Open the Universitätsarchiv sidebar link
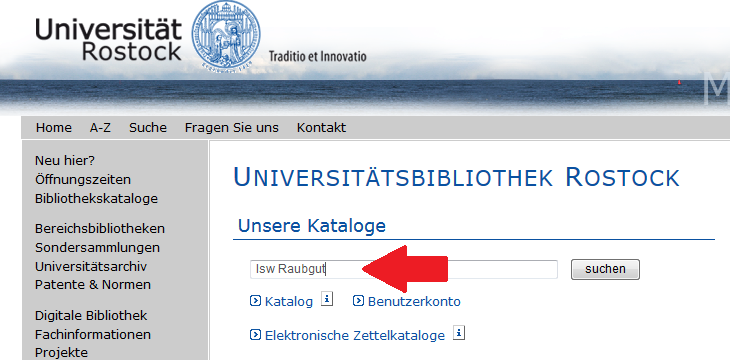 [91, 267]
